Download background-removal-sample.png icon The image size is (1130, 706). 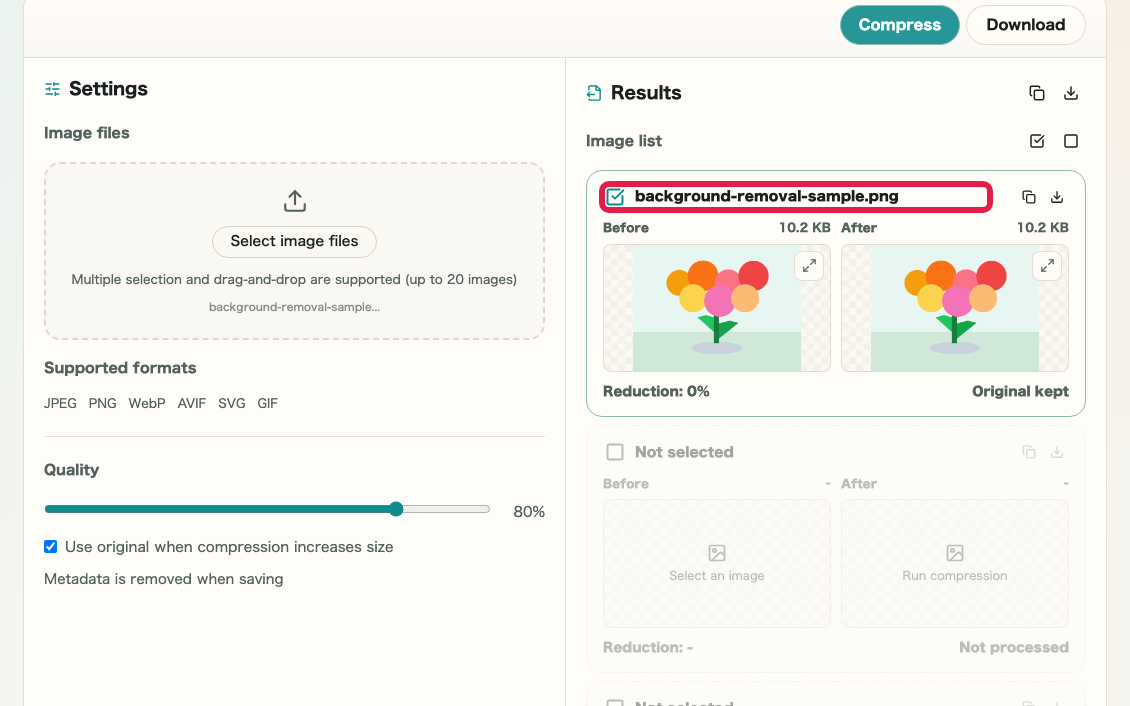click(x=1056, y=197)
